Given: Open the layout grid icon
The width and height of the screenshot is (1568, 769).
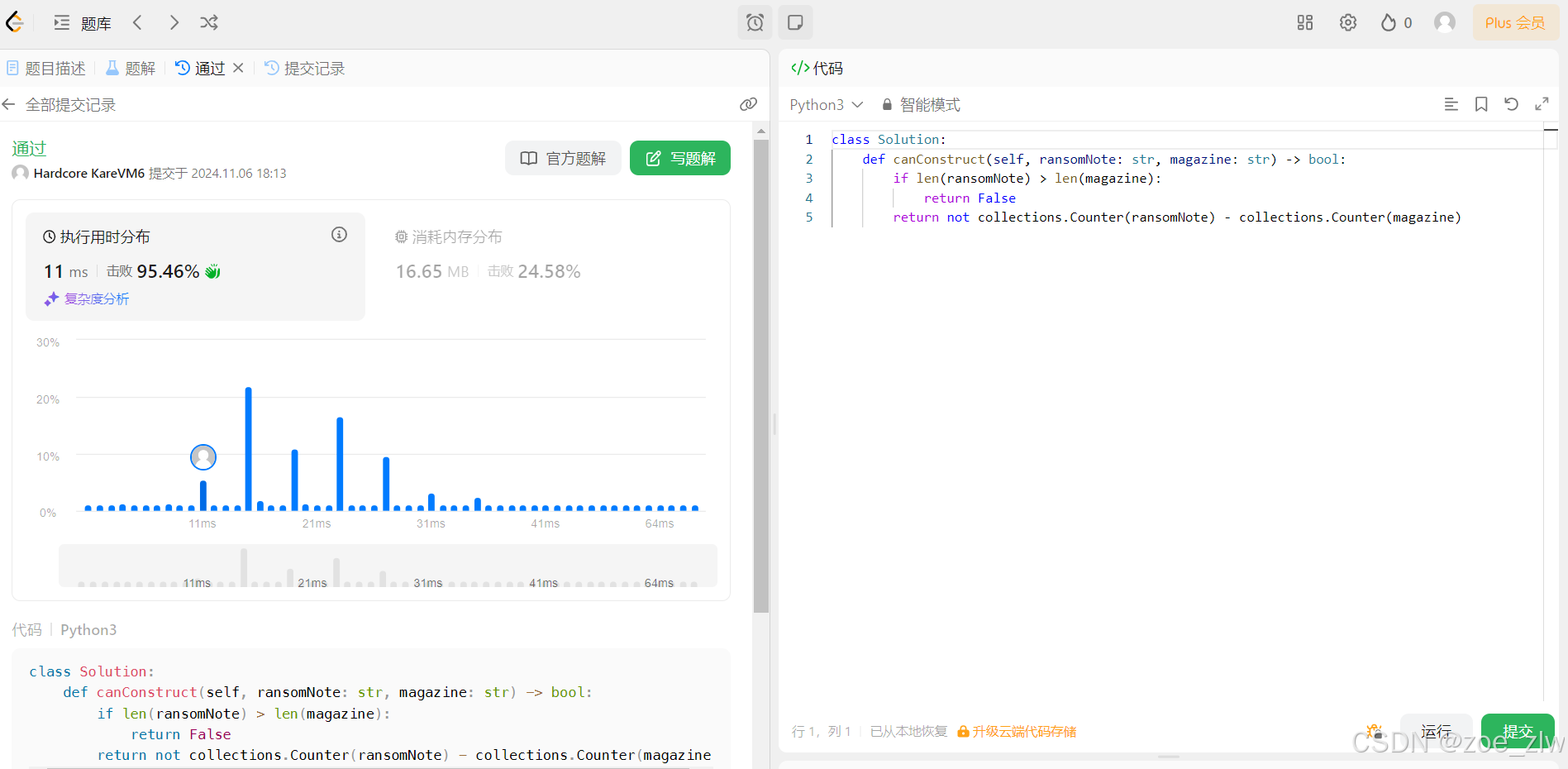Looking at the screenshot, I should [1305, 22].
